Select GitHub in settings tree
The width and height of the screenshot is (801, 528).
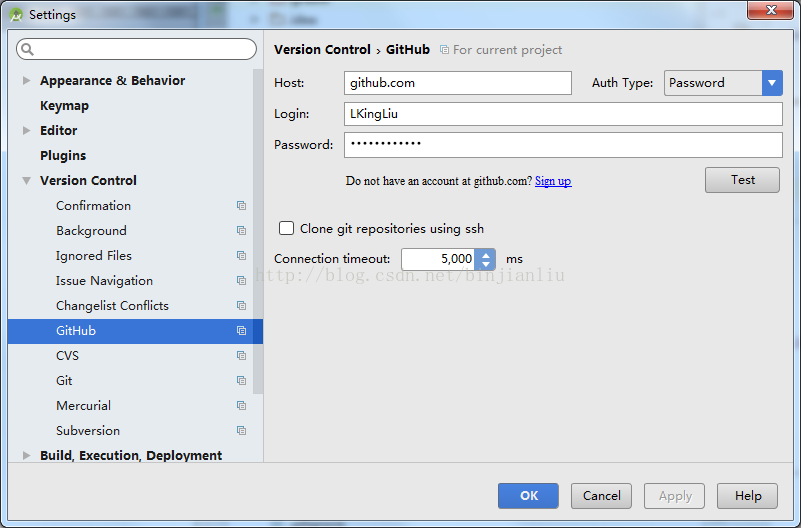point(135,331)
